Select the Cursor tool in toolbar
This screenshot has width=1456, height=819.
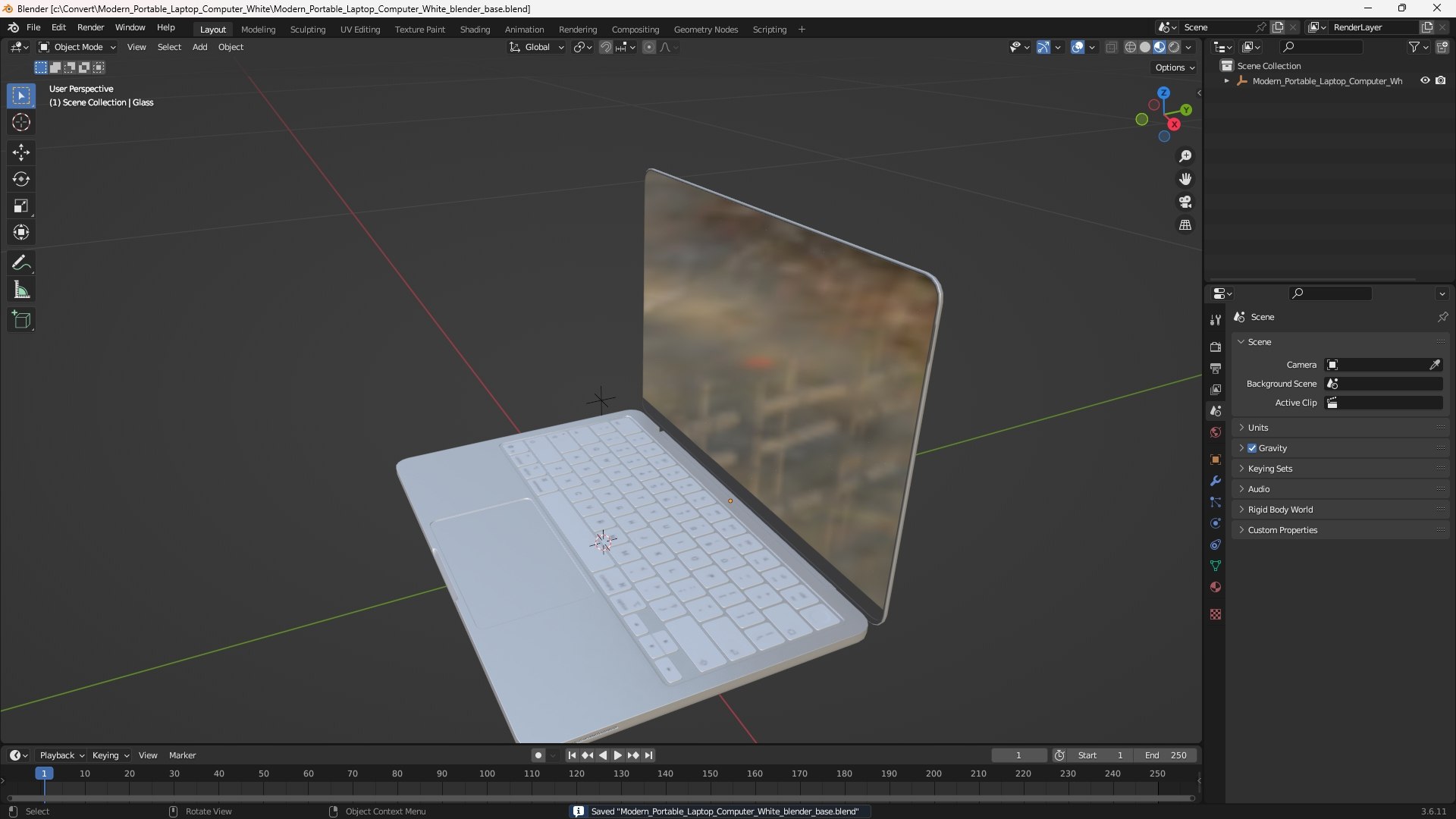[20, 123]
